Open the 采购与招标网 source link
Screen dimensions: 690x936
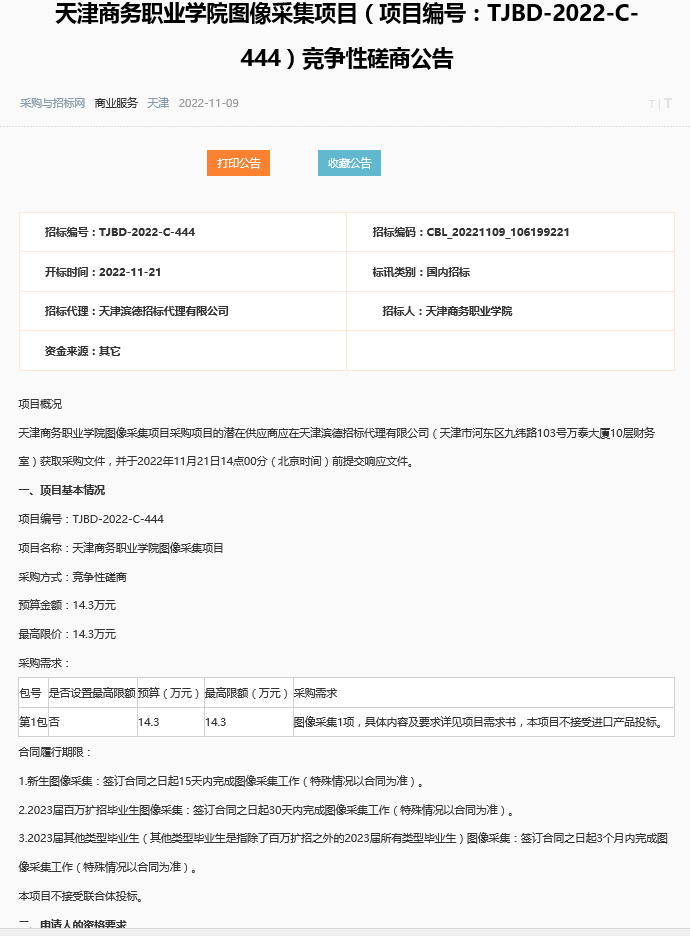(x=52, y=103)
